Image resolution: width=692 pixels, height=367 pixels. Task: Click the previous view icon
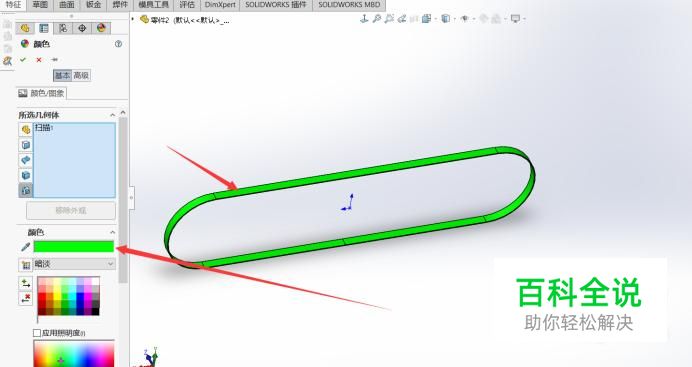click(401, 19)
